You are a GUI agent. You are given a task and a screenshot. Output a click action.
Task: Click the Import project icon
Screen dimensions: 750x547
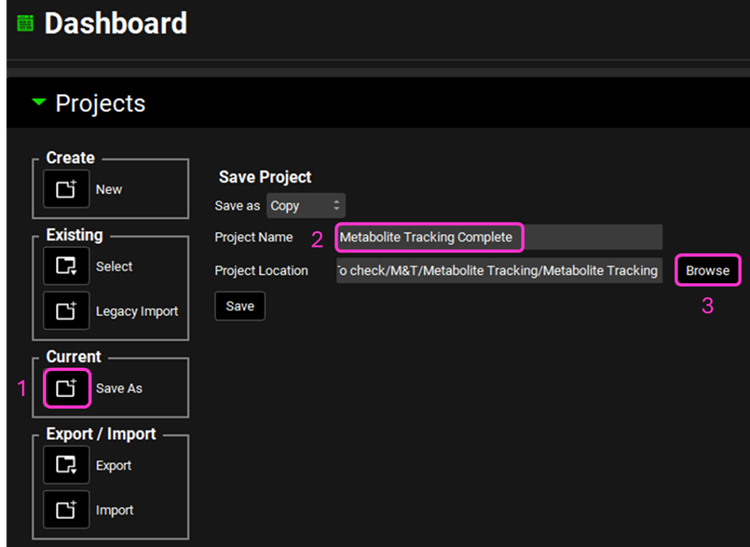(66, 510)
